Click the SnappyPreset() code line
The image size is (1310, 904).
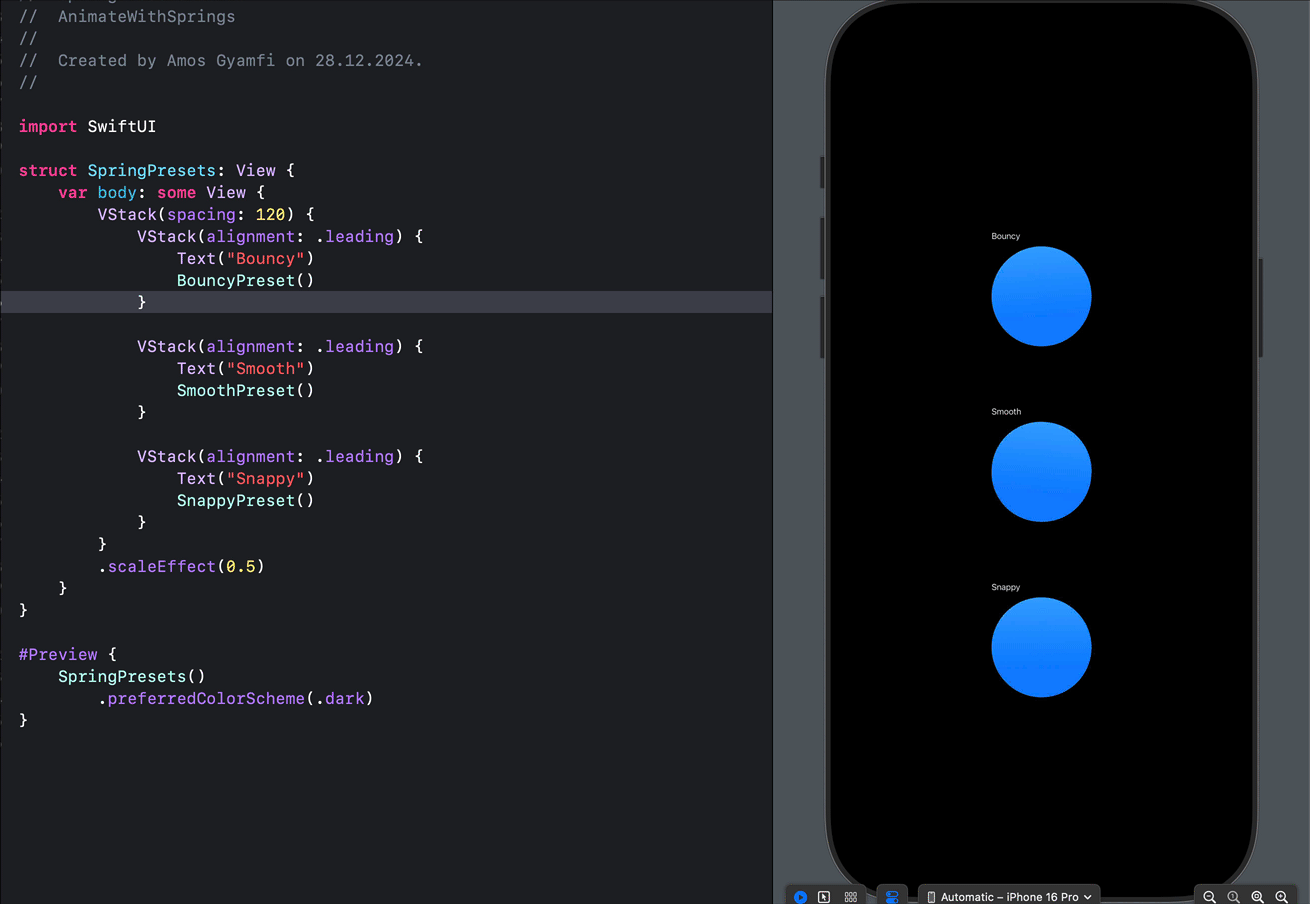pyautogui.click(x=246, y=501)
